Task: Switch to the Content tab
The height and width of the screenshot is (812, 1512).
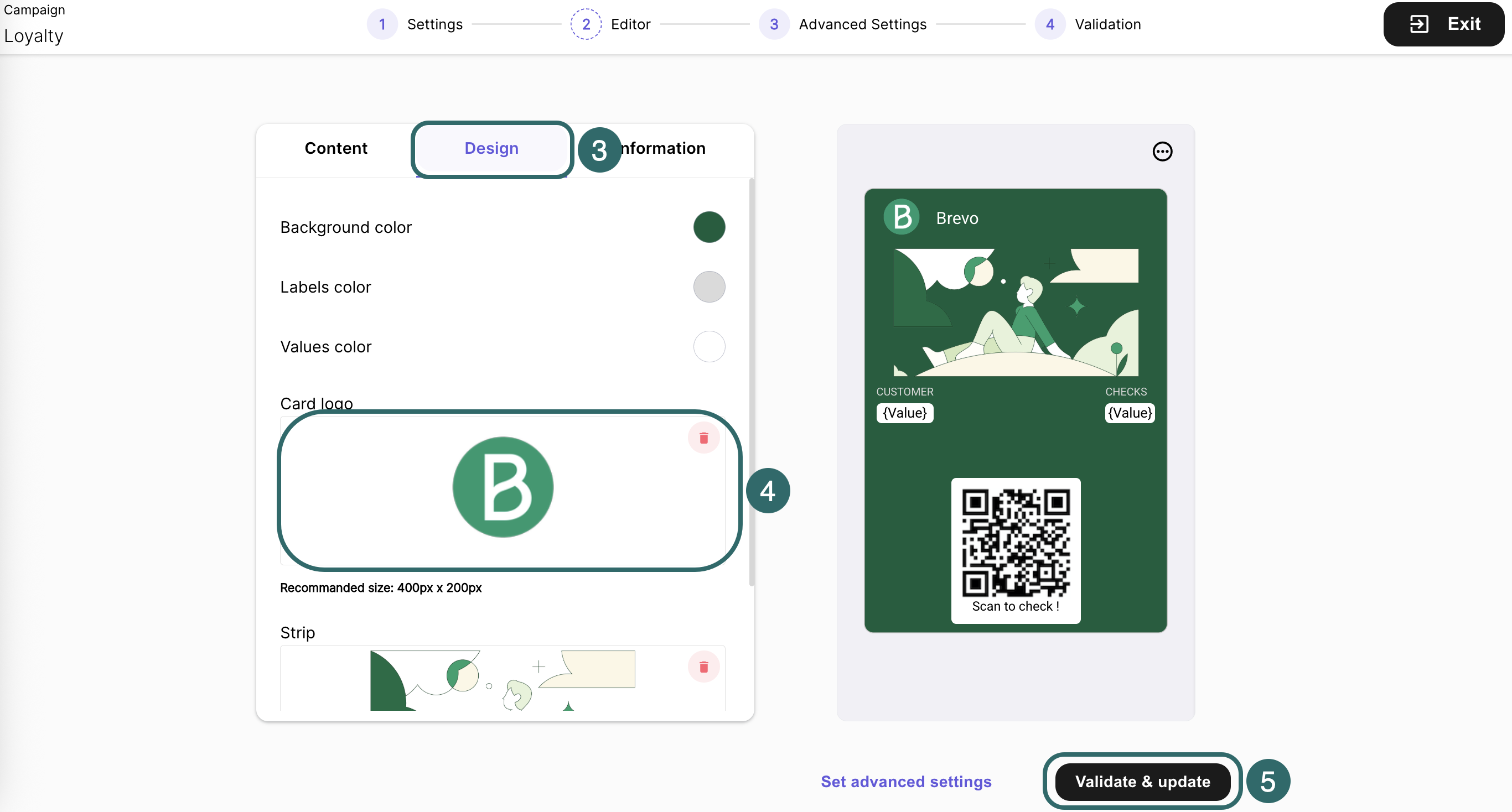Action: [x=336, y=148]
